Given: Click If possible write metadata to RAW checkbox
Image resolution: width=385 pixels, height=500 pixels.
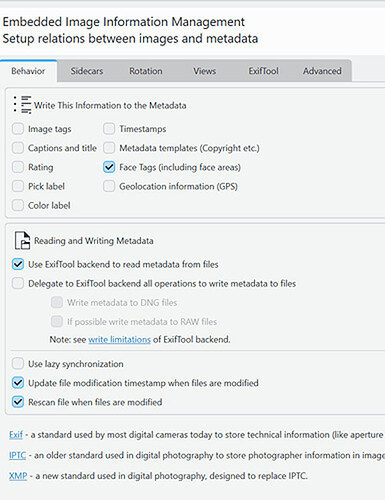Looking at the screenshot, I should pos(57,321).
